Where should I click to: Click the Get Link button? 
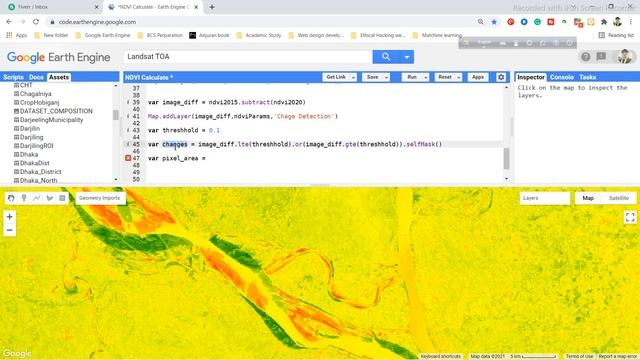[x=336, y=77]
